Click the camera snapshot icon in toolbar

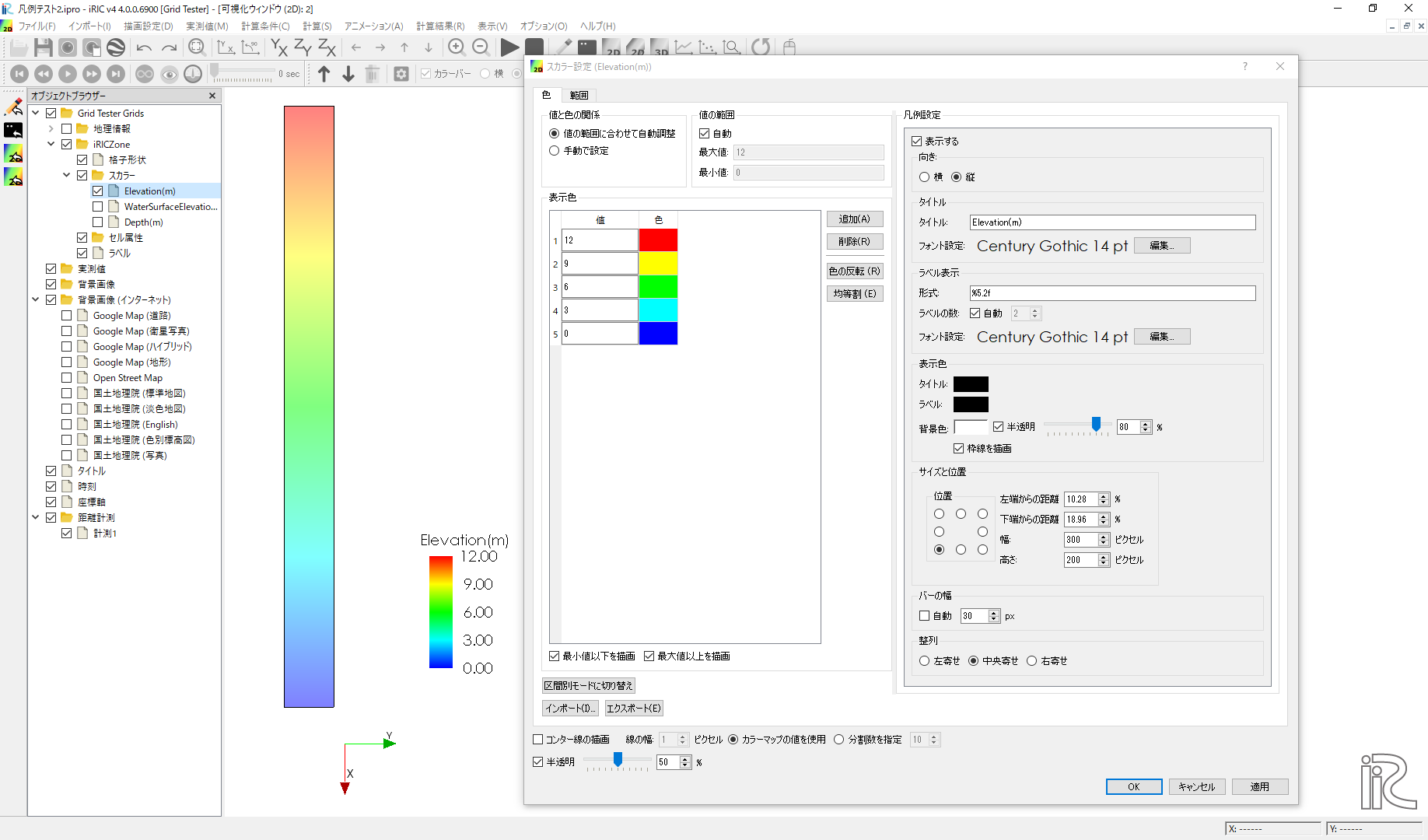(x=68, y=47)
